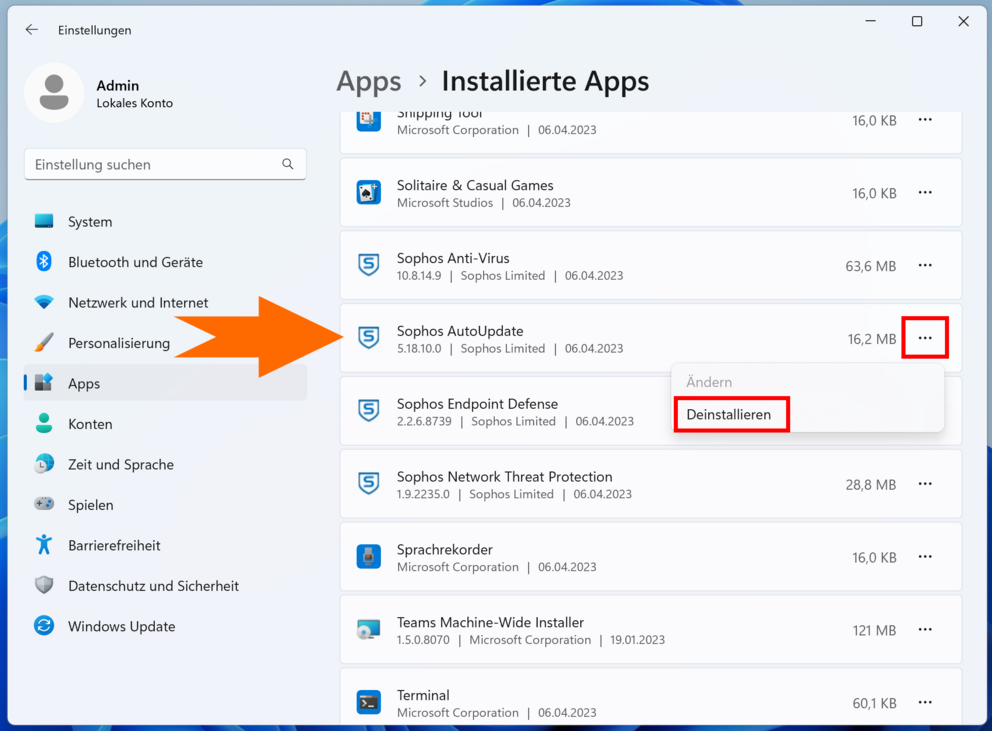This screenshot has width=992, height=731.
Task: Close the Einstellungen window
Action: pos(964,22)
